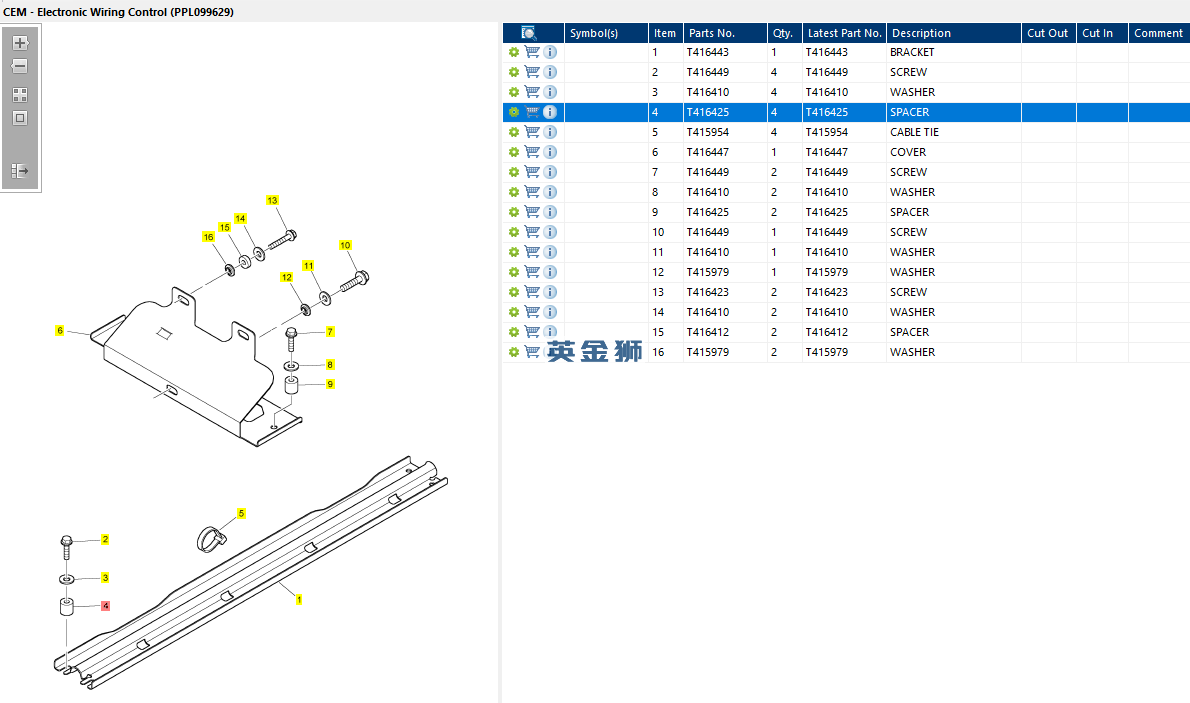
Task: Select BRACKET description cell
Action: point(912,52)
